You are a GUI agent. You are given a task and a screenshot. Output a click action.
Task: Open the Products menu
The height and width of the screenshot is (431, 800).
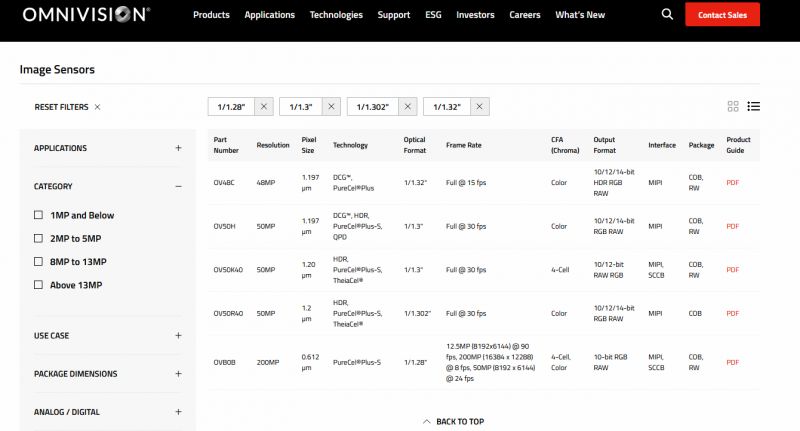point(211,15)
